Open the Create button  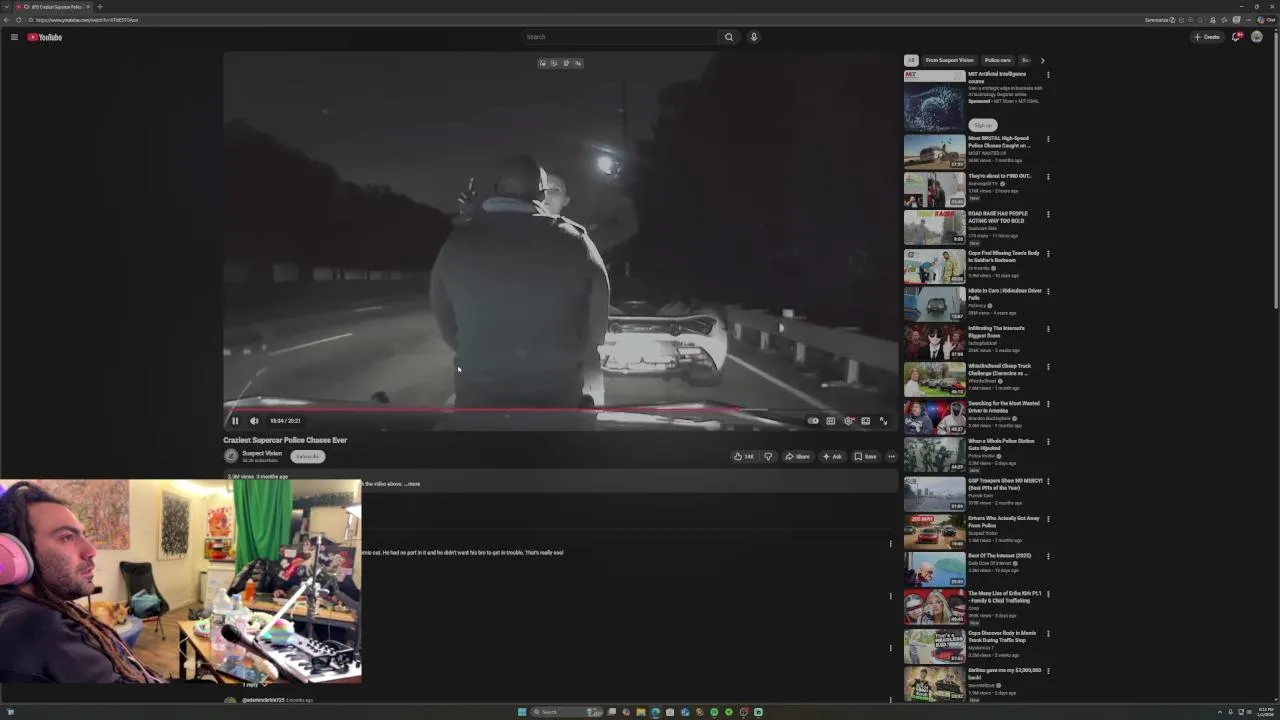click(1207, 37)
